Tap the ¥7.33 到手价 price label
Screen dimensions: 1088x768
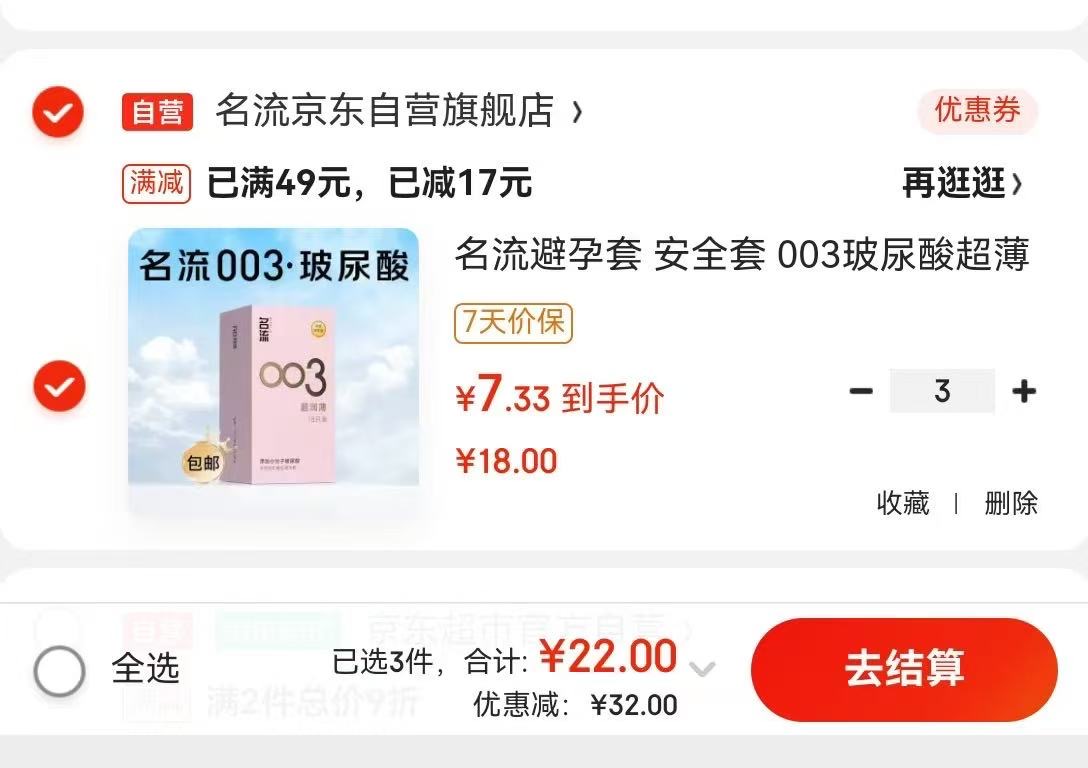[560, 395]
